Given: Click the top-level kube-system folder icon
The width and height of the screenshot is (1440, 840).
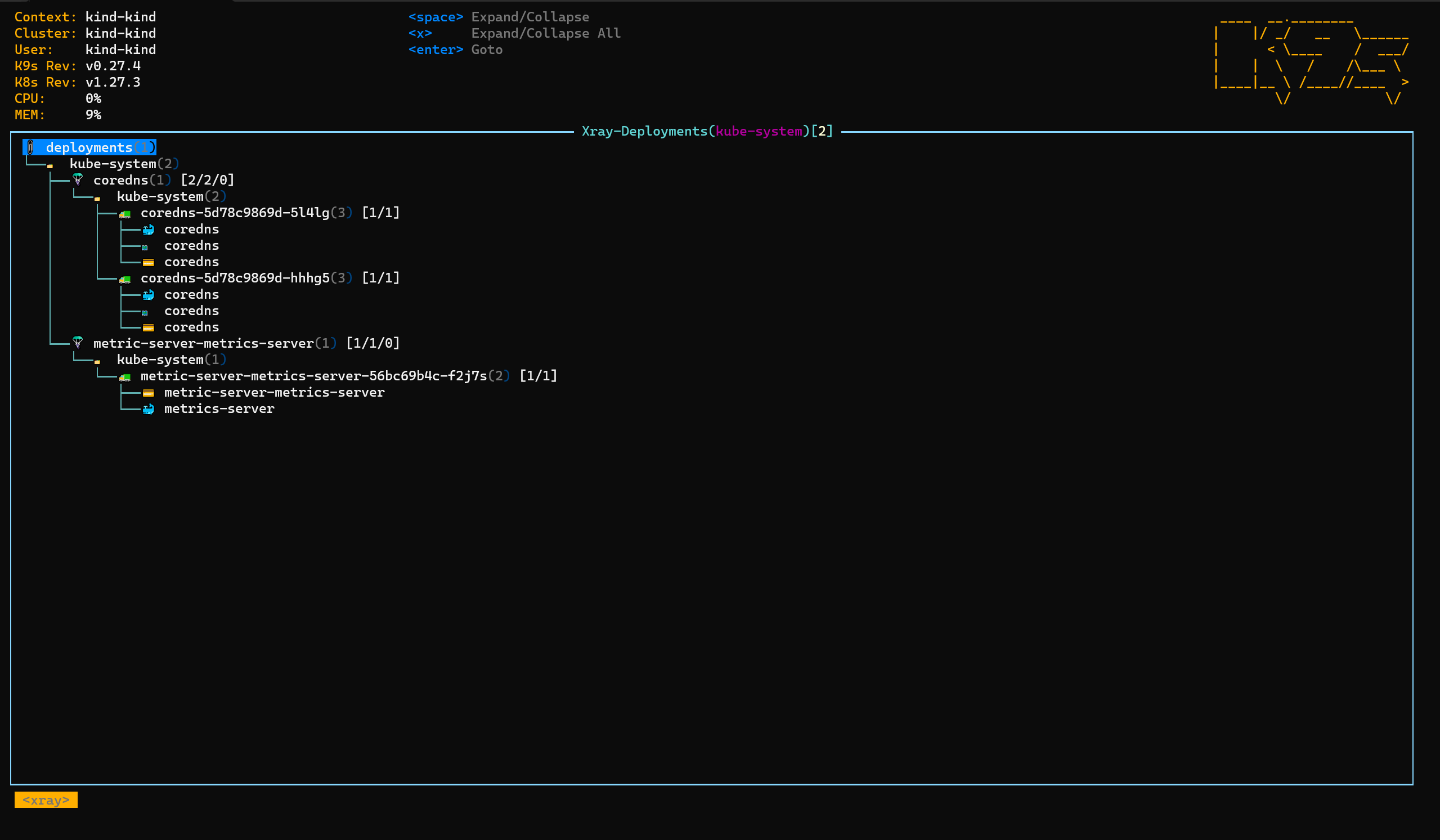Looking at the screenshot, I should point(50,166).
